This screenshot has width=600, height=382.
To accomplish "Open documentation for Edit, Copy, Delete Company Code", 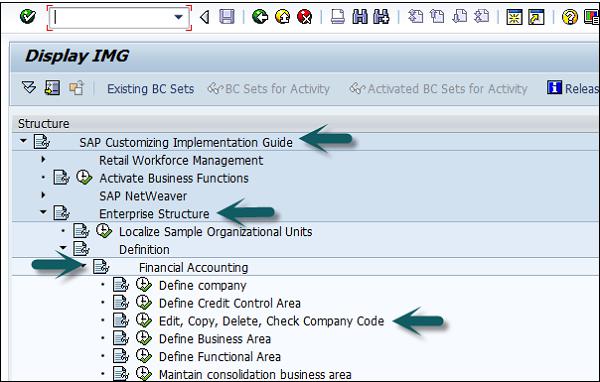I will click(121, 320).
